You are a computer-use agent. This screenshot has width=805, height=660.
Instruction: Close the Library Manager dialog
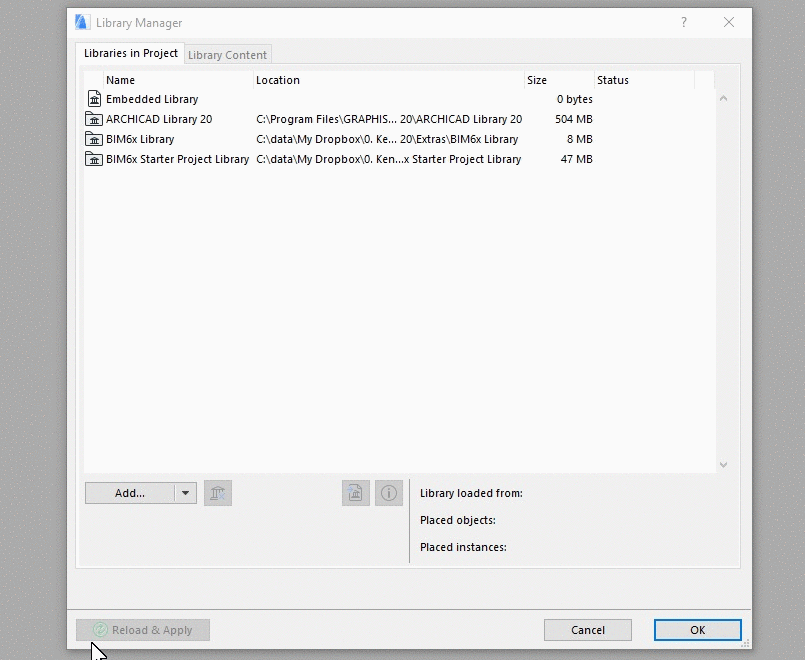click(729, 22)
